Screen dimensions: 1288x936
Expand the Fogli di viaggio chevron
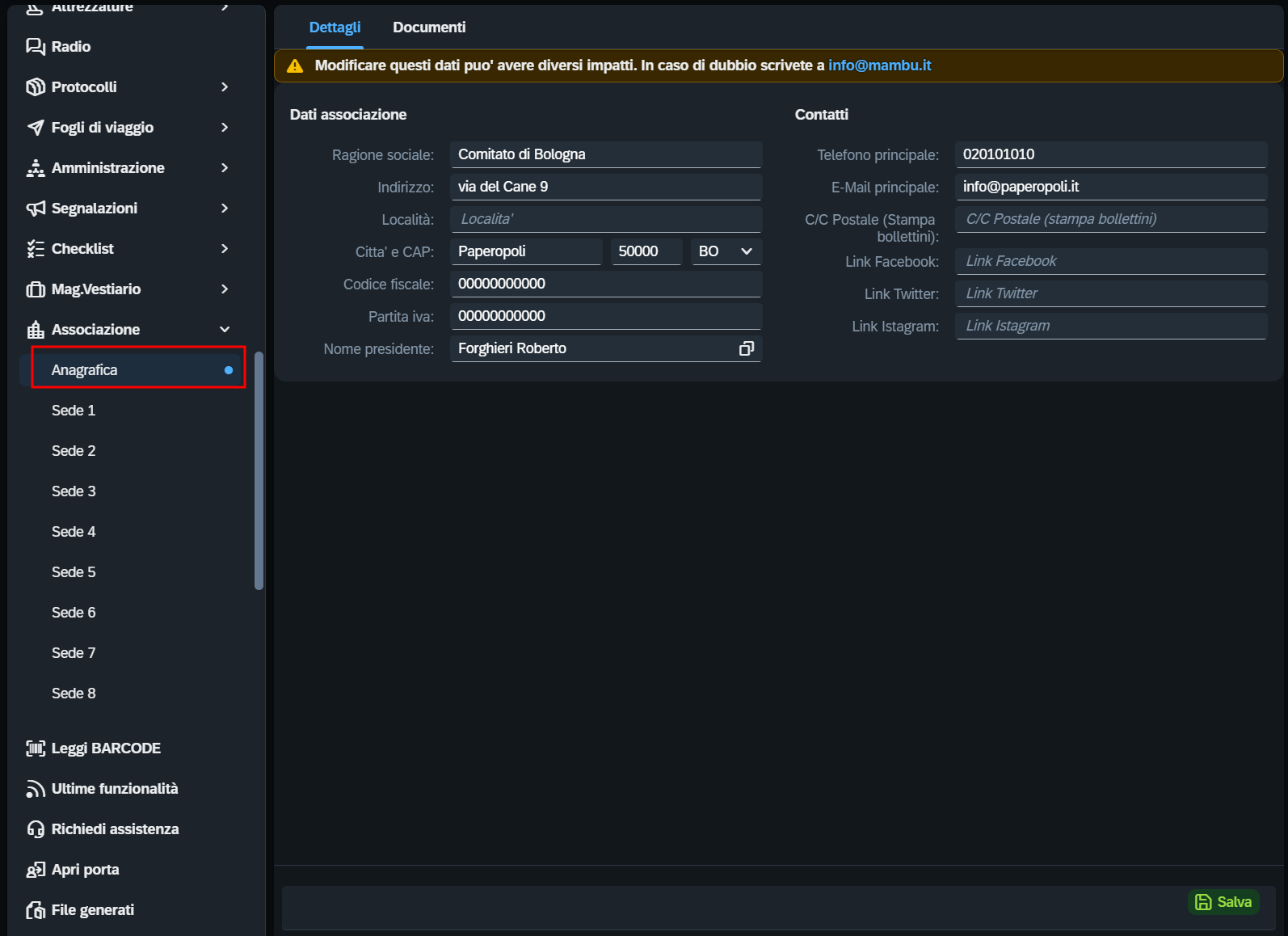pos(225,127)
